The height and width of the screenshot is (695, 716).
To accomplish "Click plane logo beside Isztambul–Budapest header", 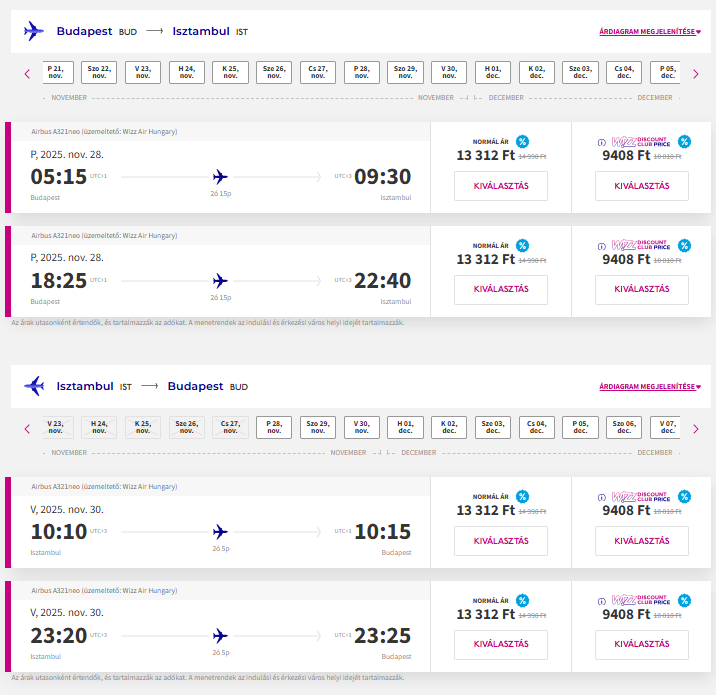I will coord(34,386).
